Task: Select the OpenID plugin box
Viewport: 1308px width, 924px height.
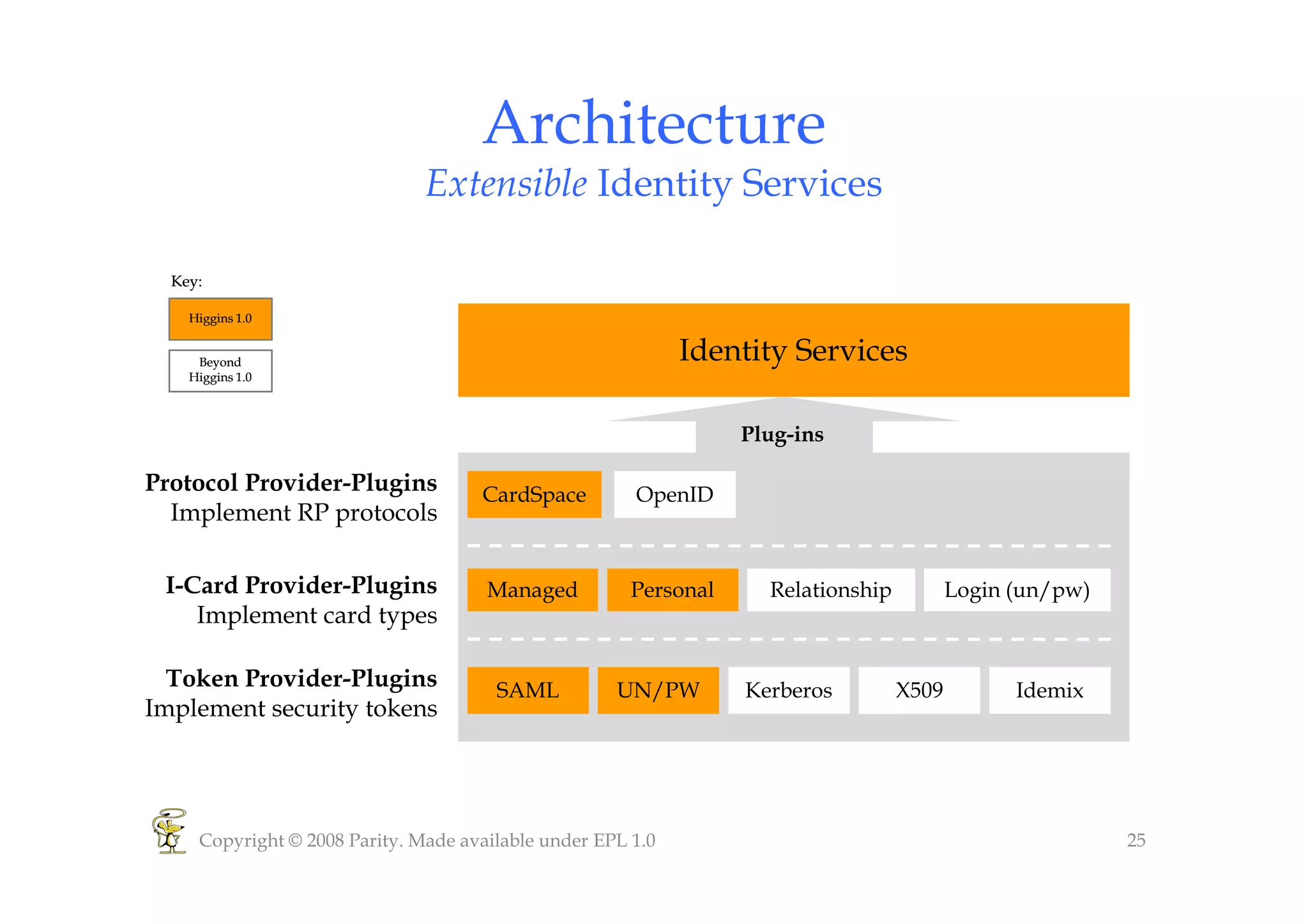Action: (x=674, y=494)
